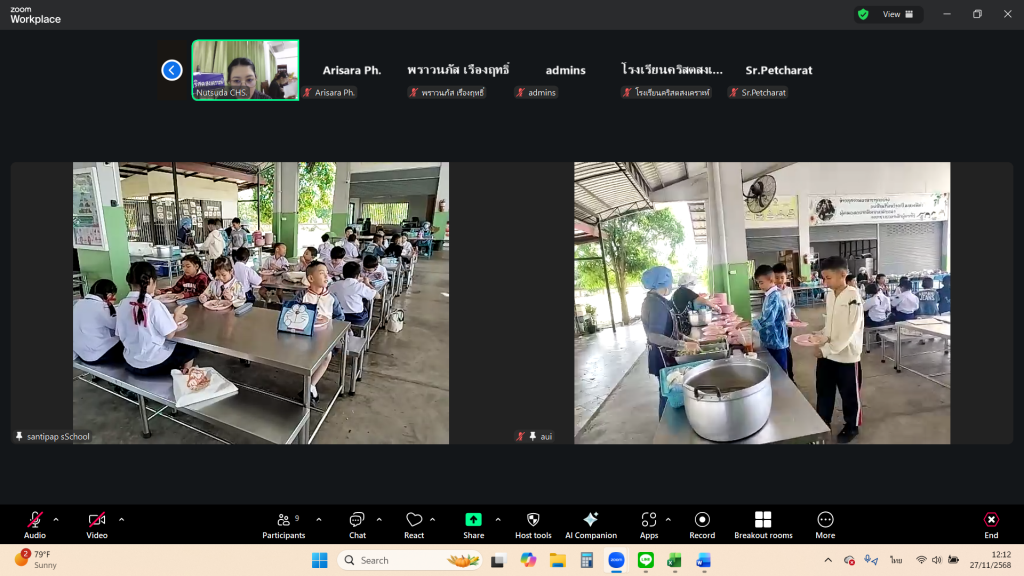Start recording the meeting

702,524
